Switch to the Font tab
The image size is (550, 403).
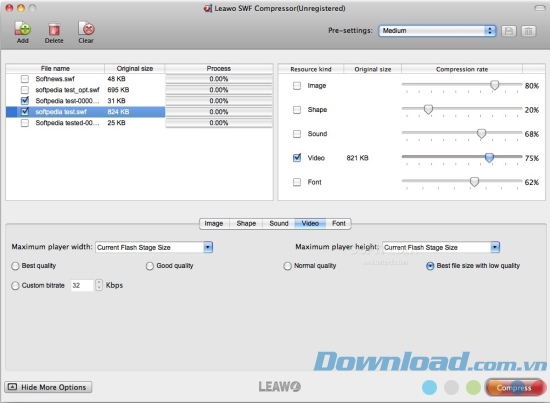338,223
